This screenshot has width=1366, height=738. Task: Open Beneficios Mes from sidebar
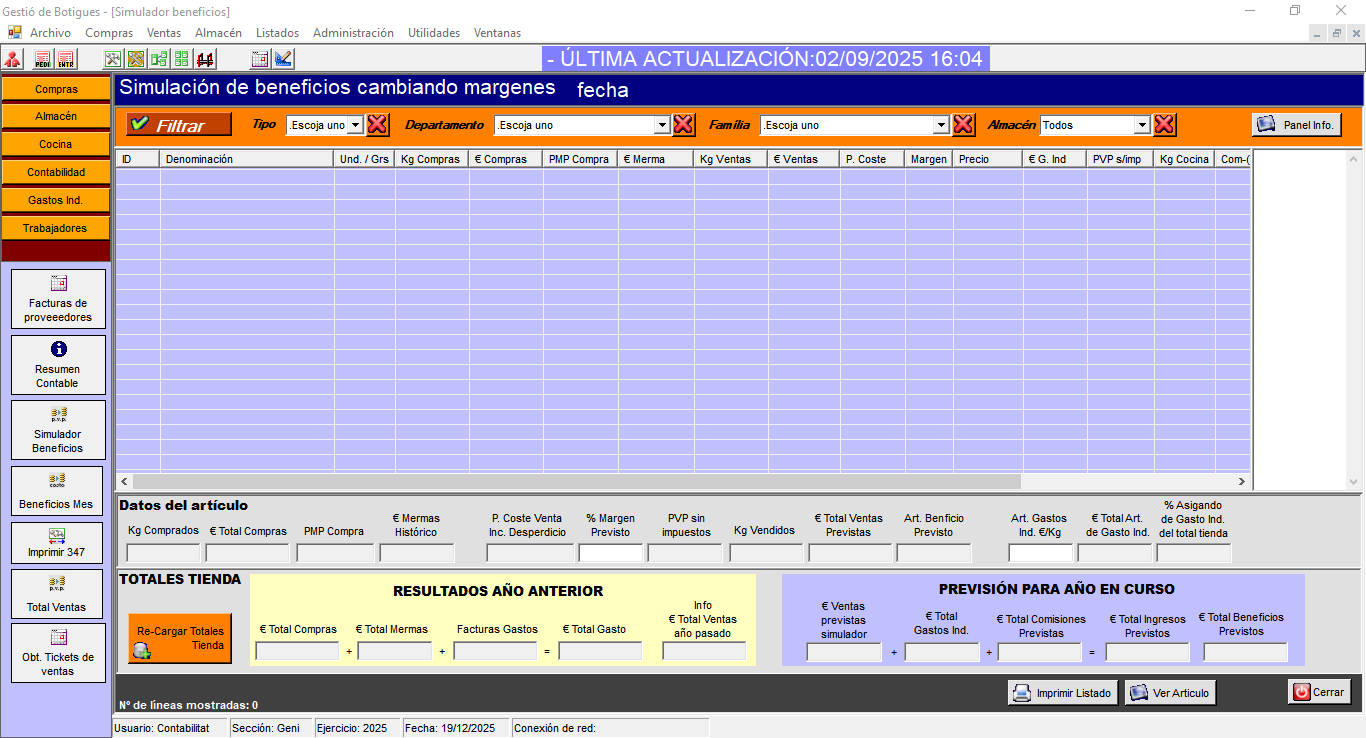[x=57, y=492]
